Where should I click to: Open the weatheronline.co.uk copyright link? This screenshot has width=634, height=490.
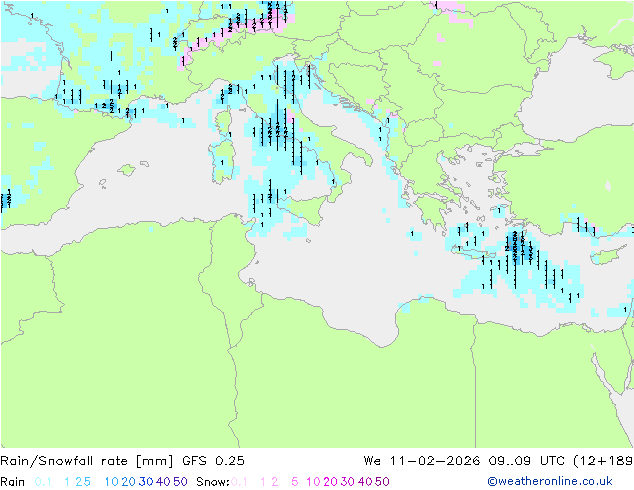[549, 481]
